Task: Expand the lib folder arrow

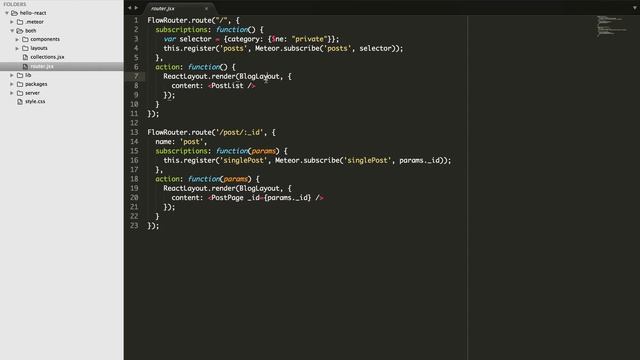Action: (x=12, y=76)
